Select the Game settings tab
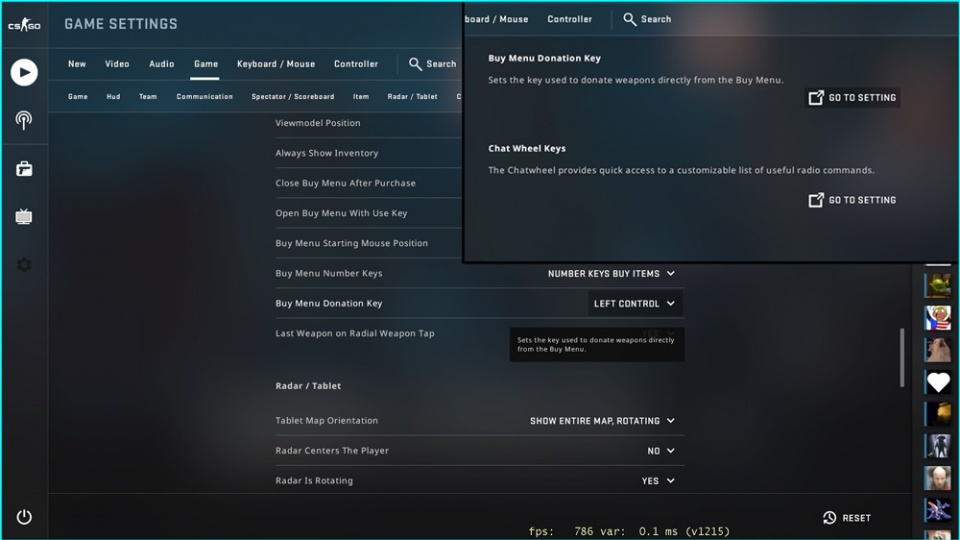 tap(206, 64)
